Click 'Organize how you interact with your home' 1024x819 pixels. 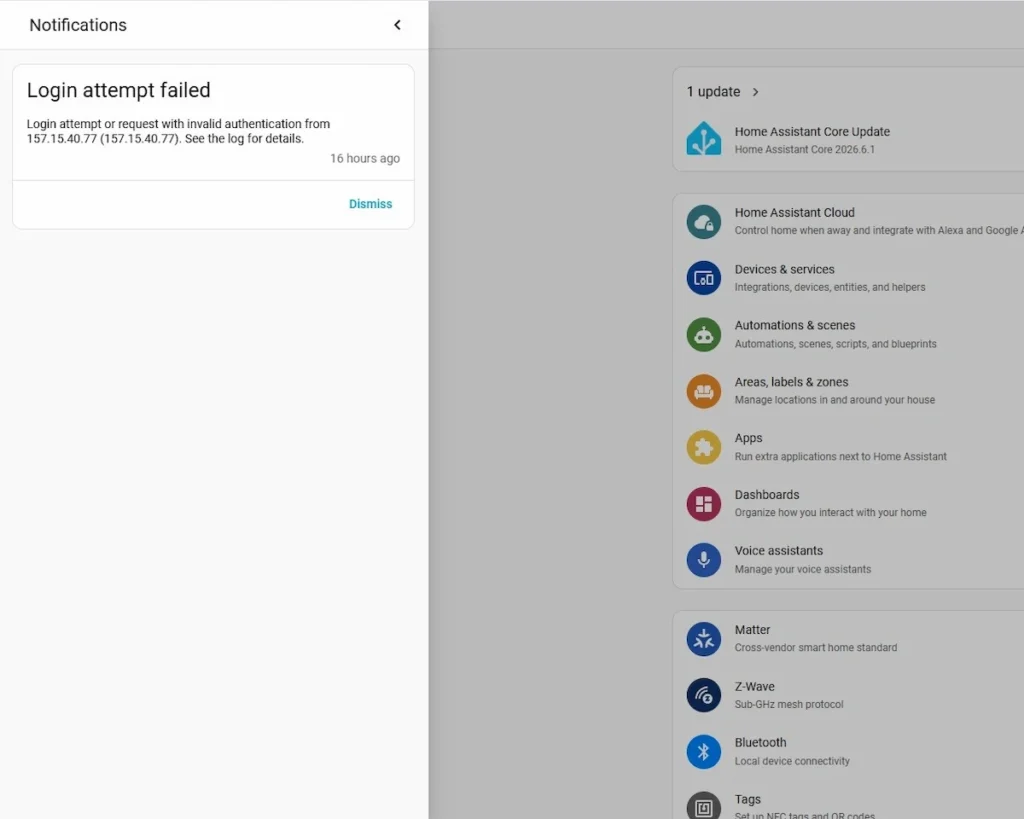tap(830, 513)
